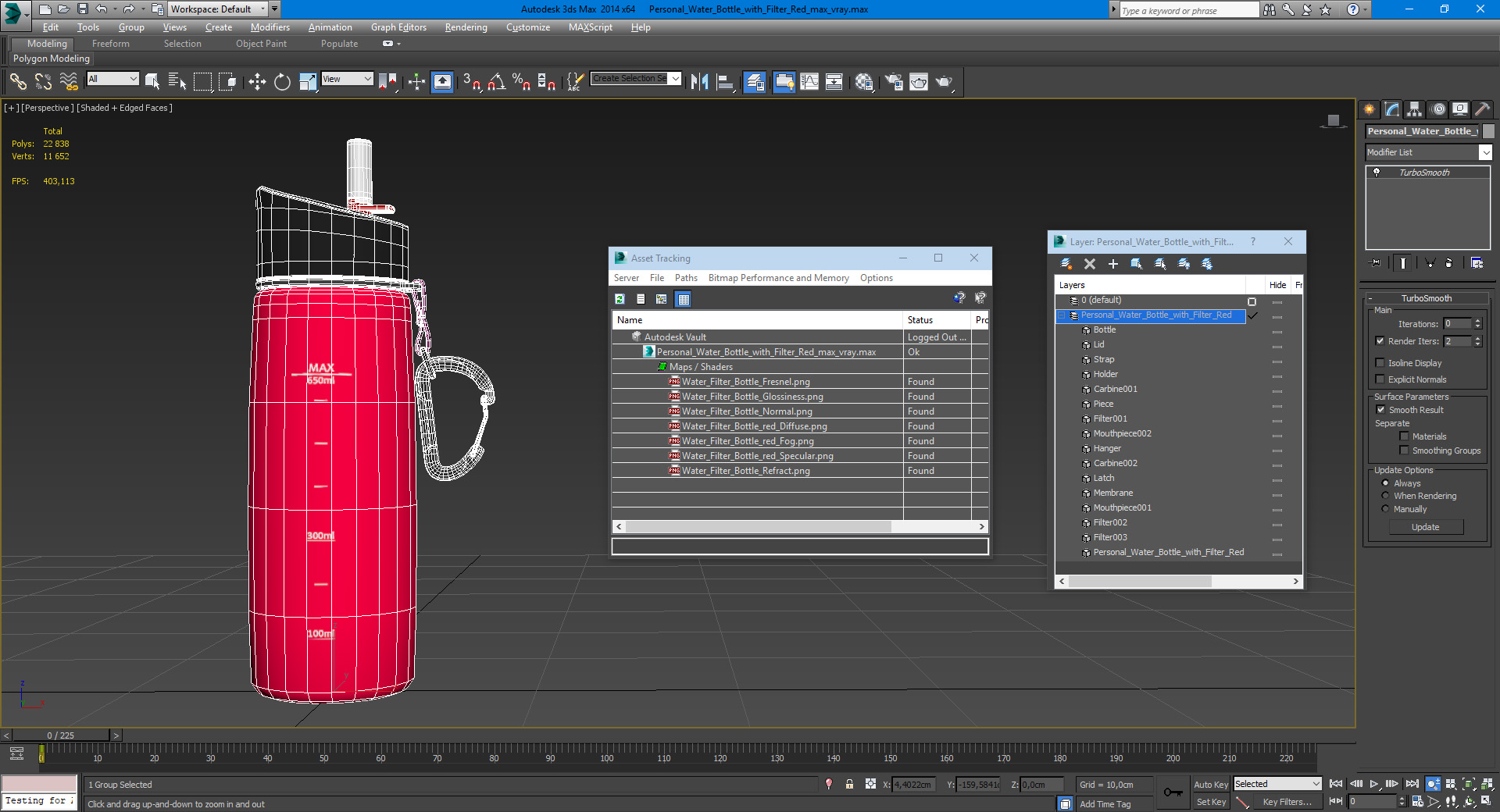Activate the Select and Scale tool
This screenshot has width=1500, height=812.
[x=308, y=81]
